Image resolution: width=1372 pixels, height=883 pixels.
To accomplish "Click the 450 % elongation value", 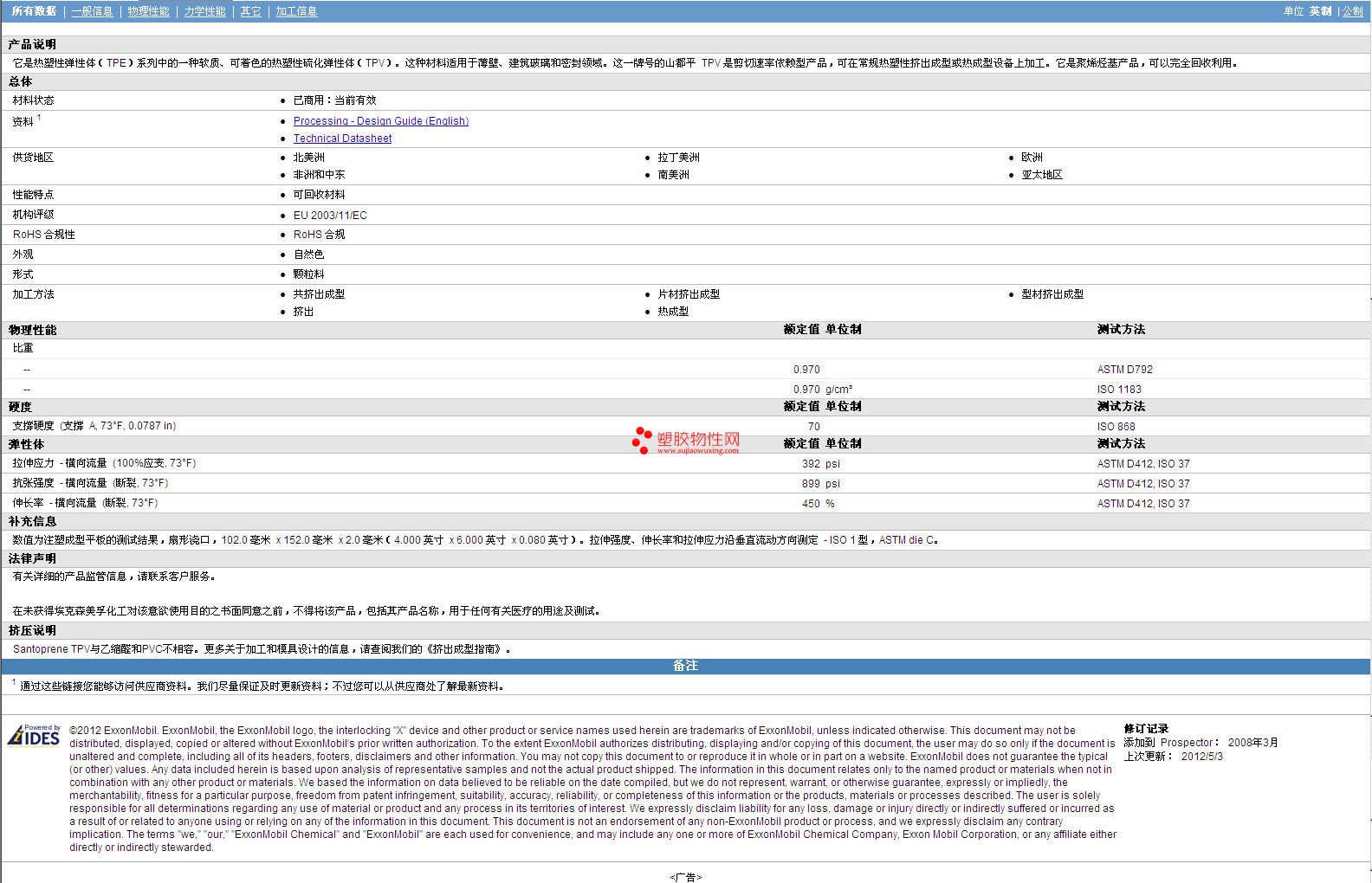I will pos(818,504).
